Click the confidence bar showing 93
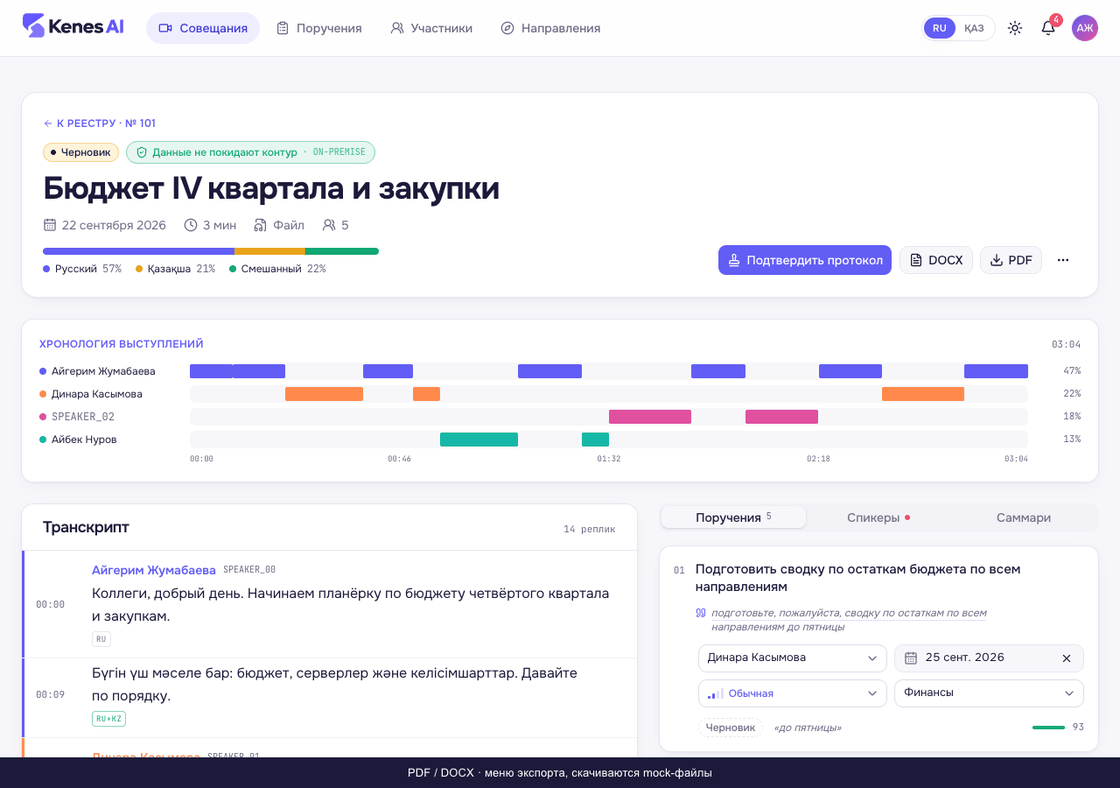The height and width of the screenshot is (788, 1120). click(1049, 727)
